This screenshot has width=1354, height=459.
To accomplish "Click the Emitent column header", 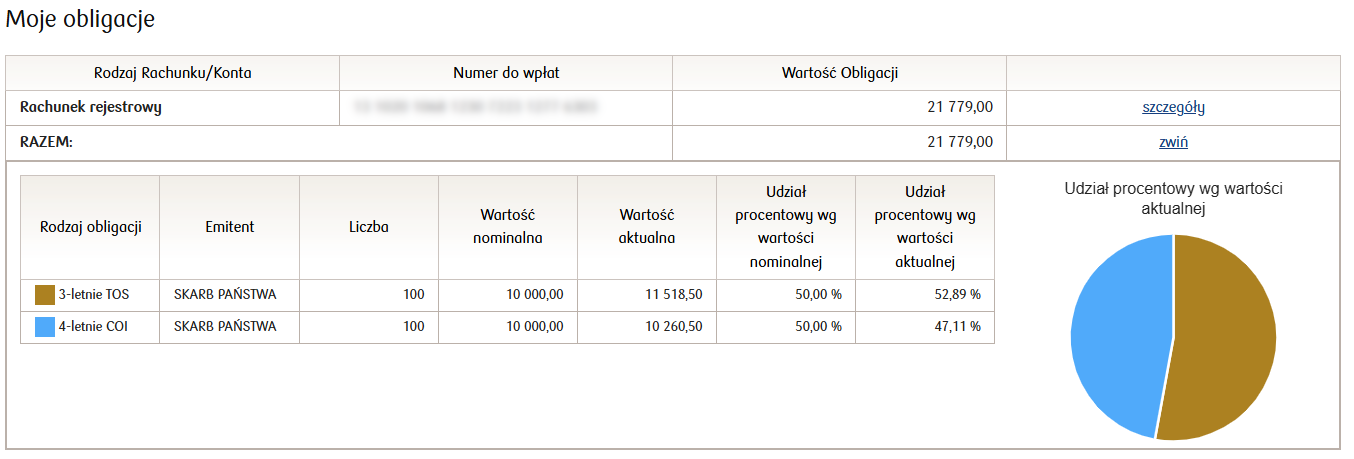I will coord(229,227).
